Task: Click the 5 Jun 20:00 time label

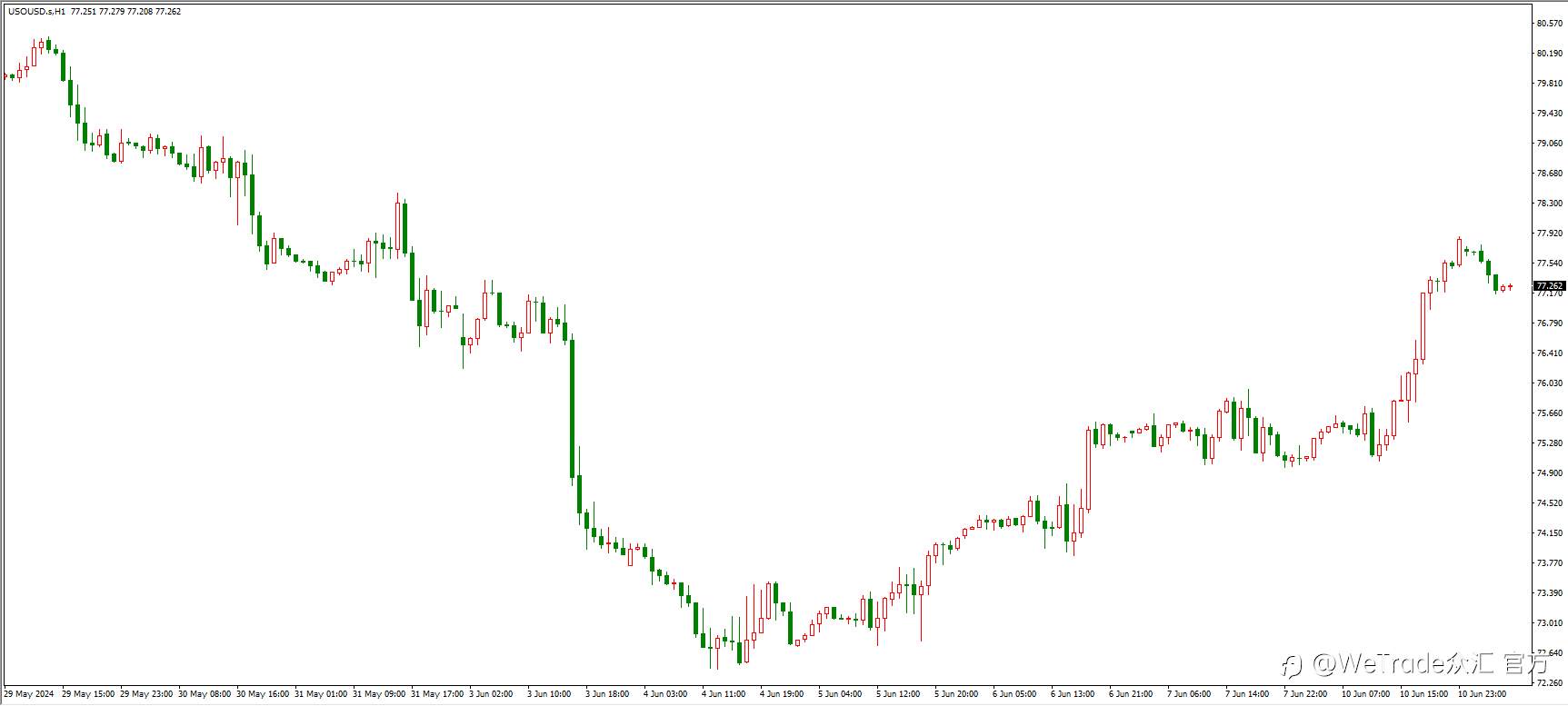Action: [956, 694]
